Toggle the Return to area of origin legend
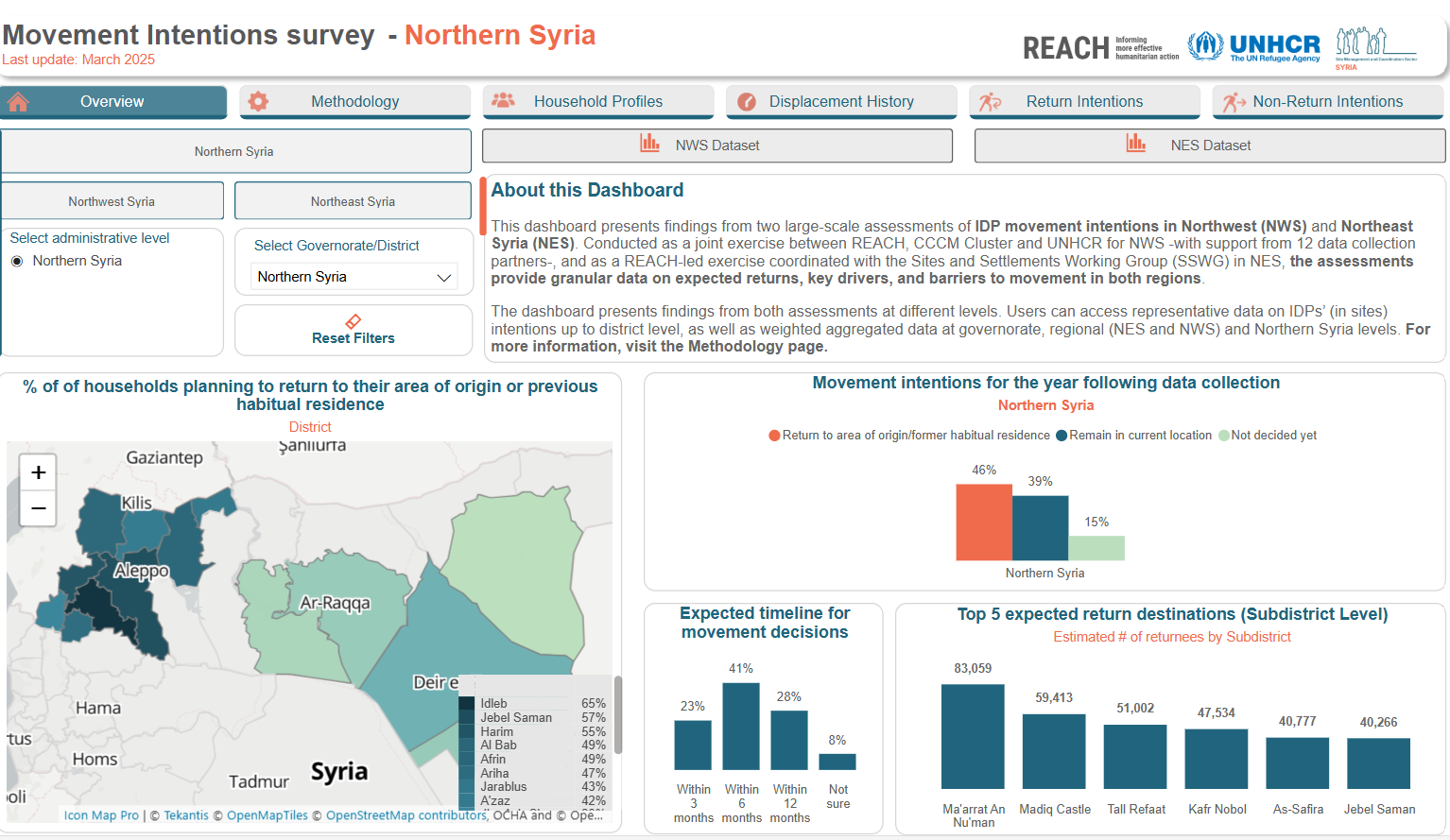Viewport: 1450px width, 840px height. 775,436
